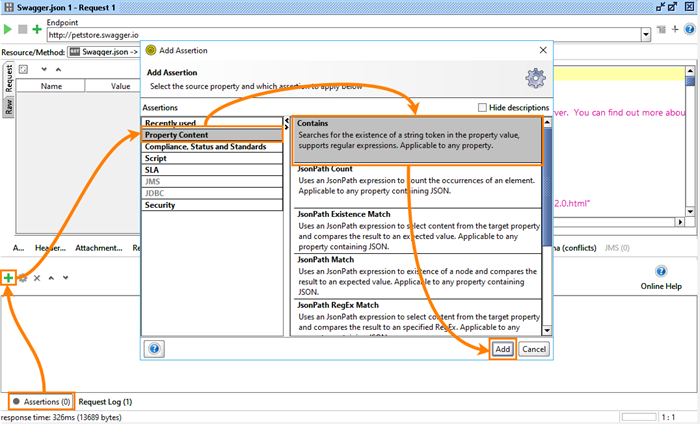Click the green Add Assertion plus icon
This screenshot has width=700, height=424.
(x=8, y=277)
